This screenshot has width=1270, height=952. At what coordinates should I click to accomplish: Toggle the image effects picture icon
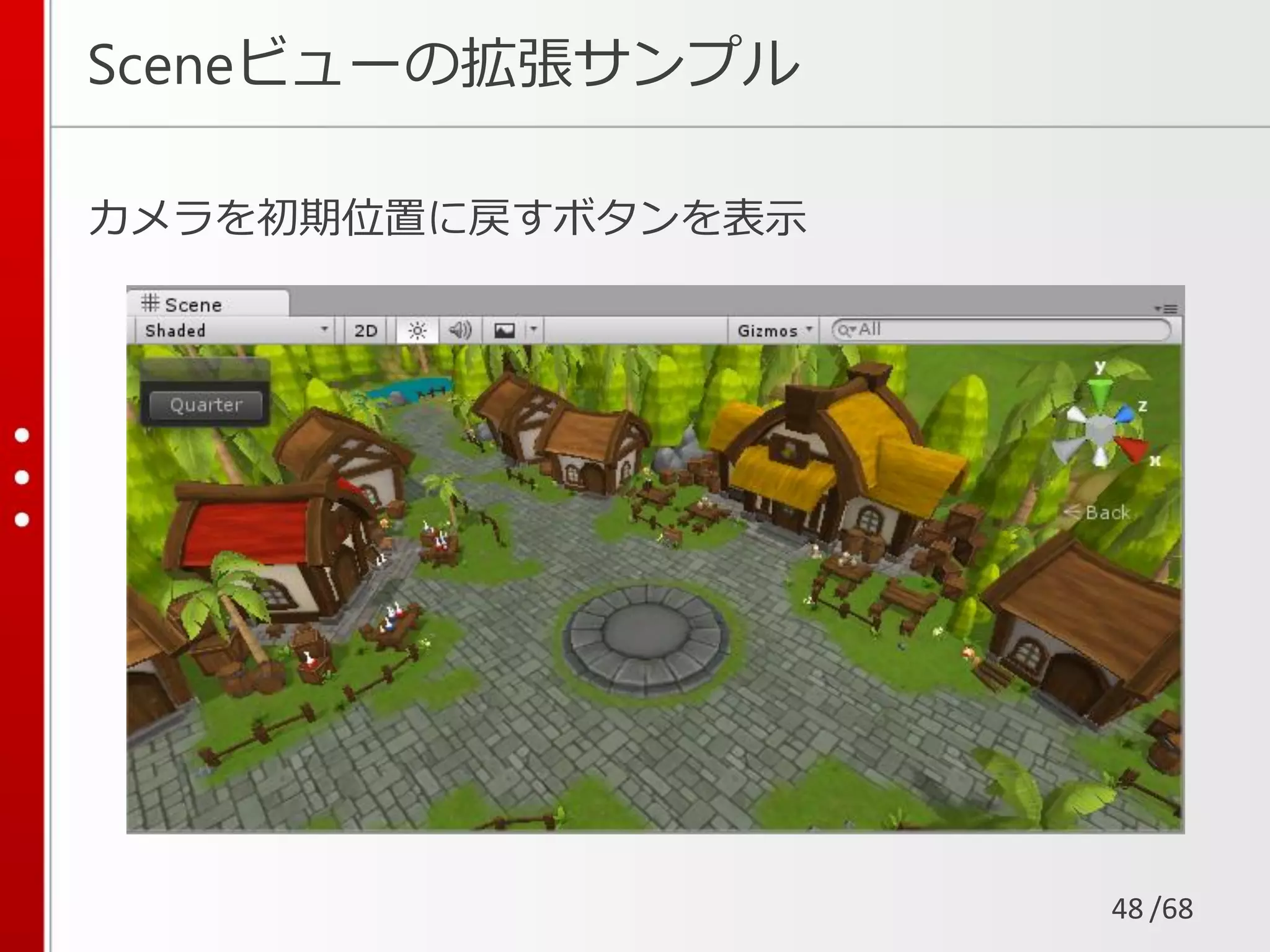(x=504, y=330)
